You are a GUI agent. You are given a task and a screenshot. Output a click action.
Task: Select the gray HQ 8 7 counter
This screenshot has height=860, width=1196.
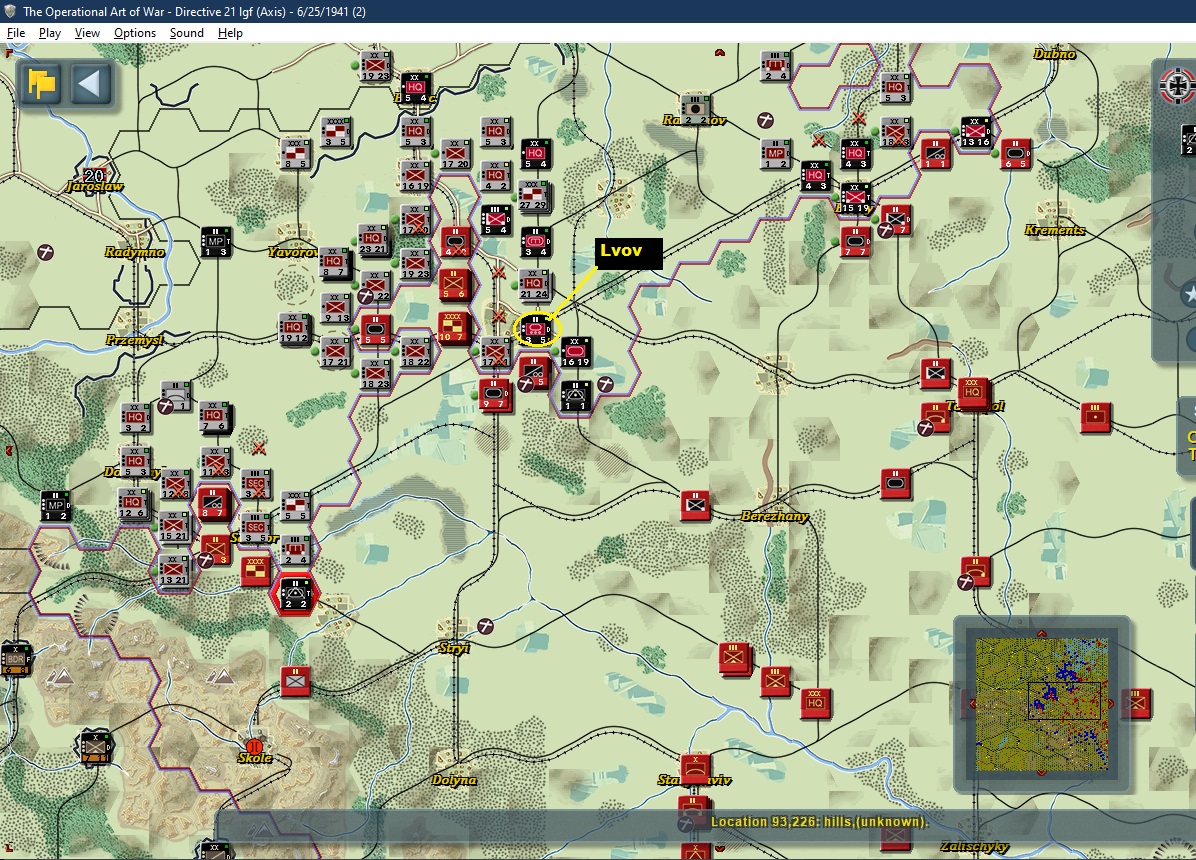(x=334, y=262)
